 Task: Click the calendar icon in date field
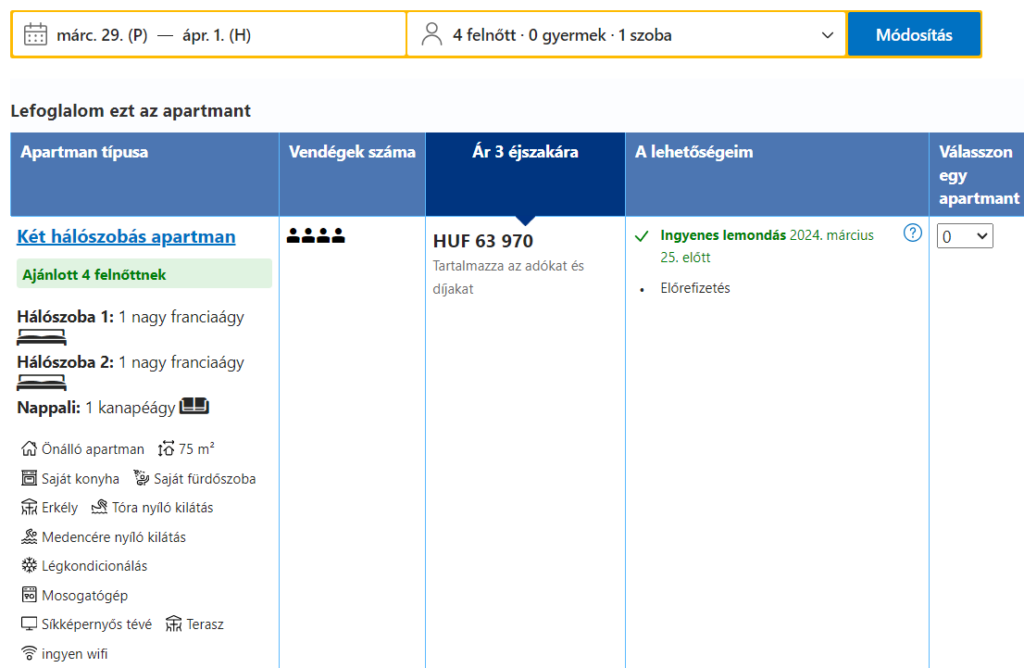click(35, 34)
